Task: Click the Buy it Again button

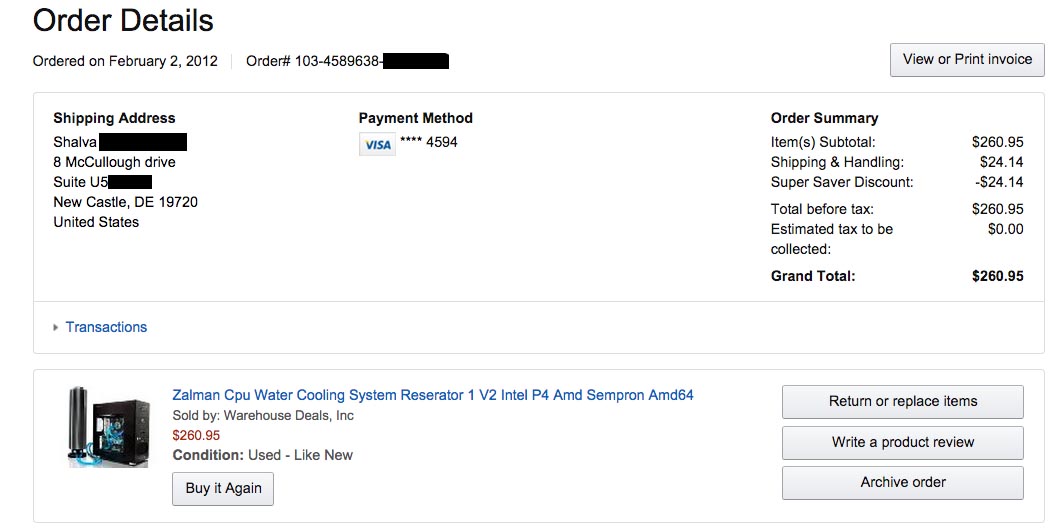Action: pyautogui.click(x=223, y=489)
